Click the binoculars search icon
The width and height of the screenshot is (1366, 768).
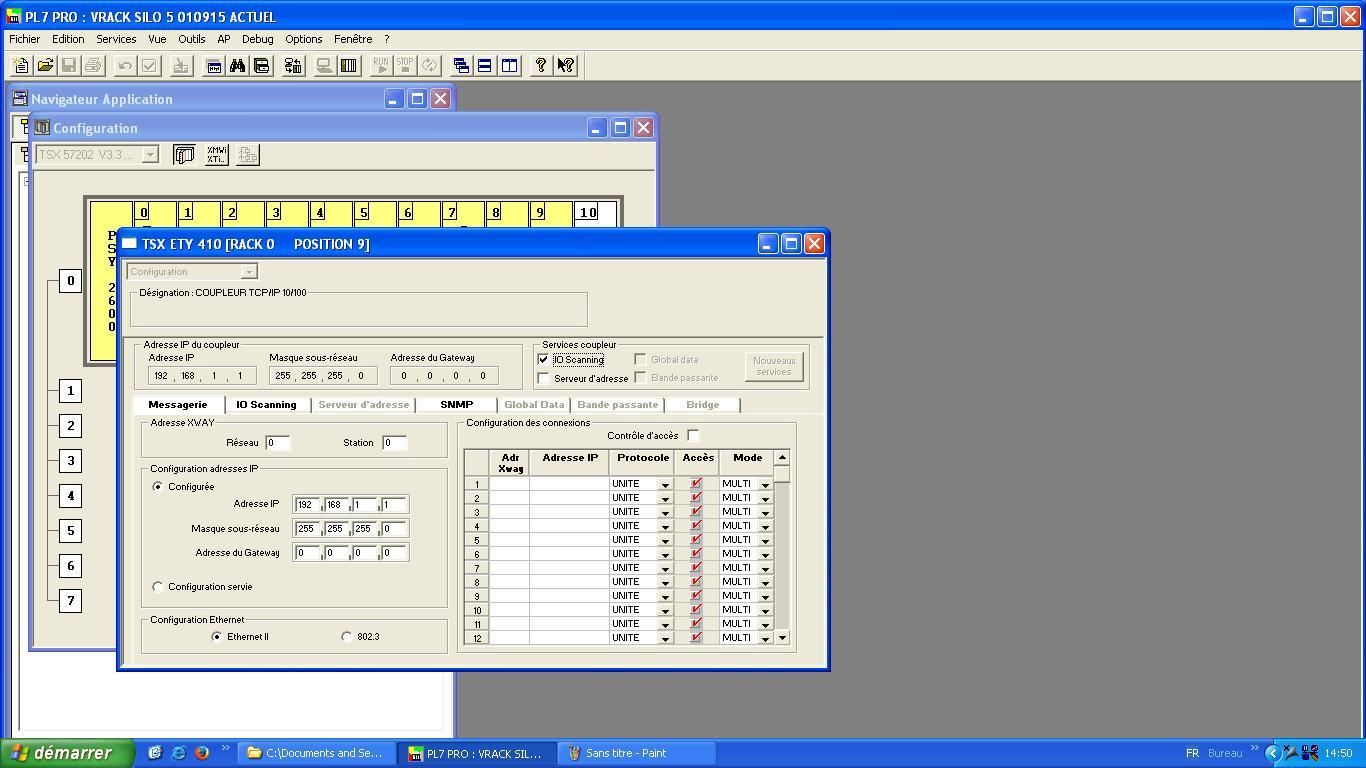tap(237, 65)
